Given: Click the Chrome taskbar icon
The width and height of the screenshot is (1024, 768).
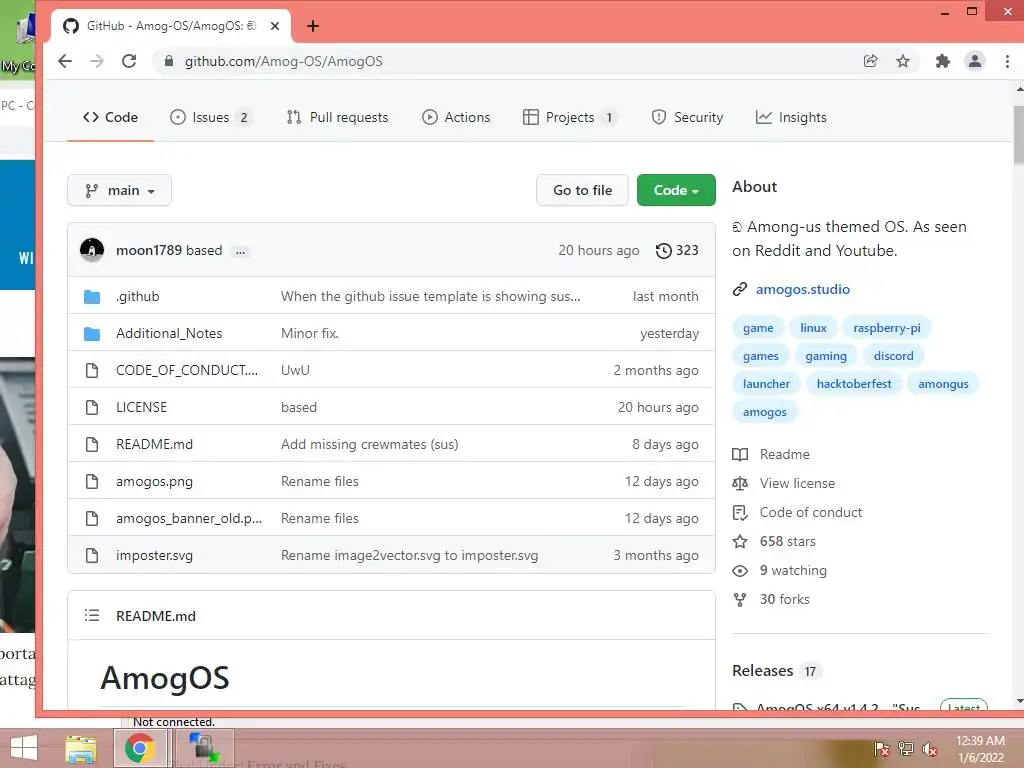Looking at the screenshot, I should point(140,748).
